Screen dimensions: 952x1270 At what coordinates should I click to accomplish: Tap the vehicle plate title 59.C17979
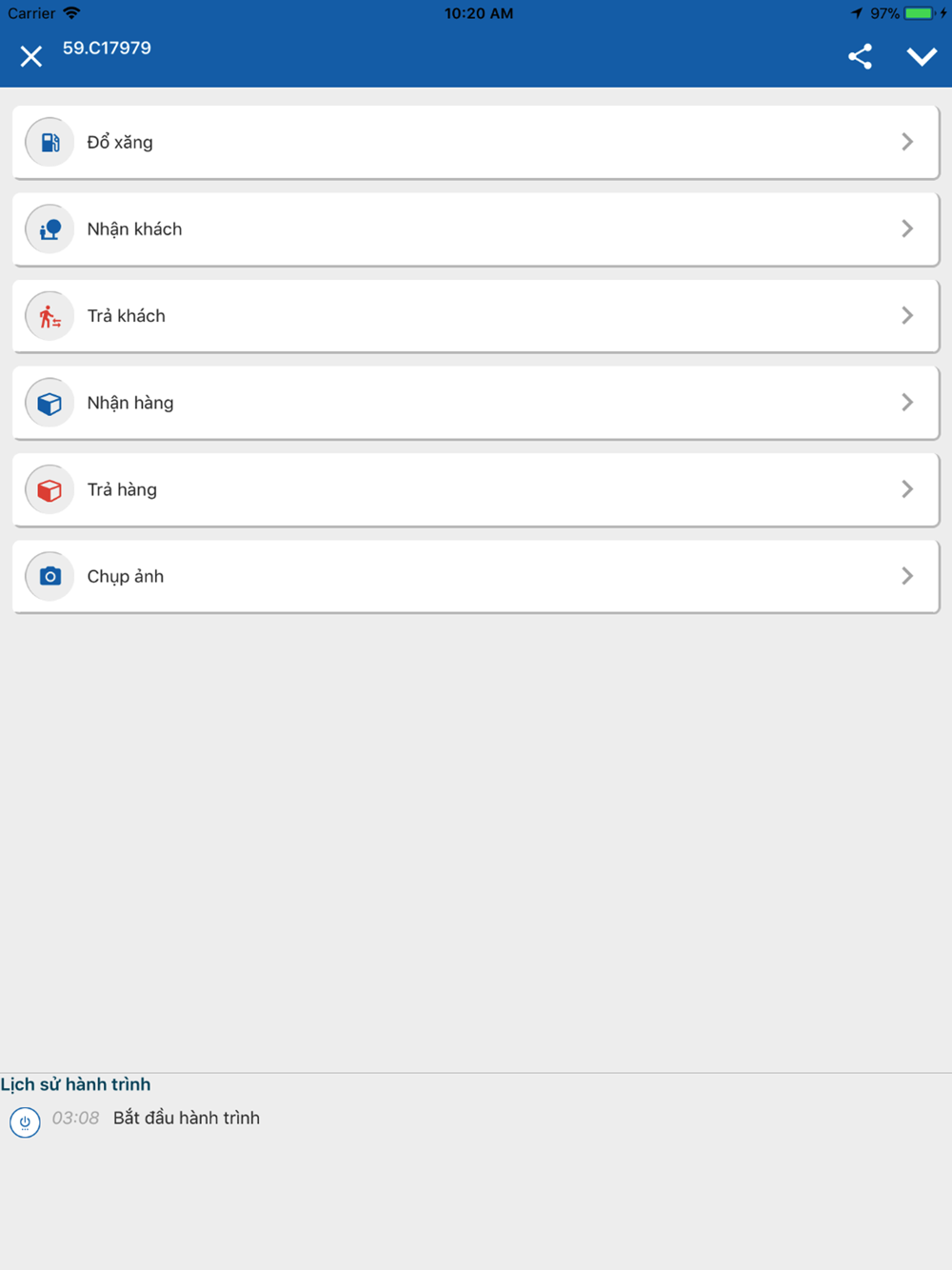(107, 49)
